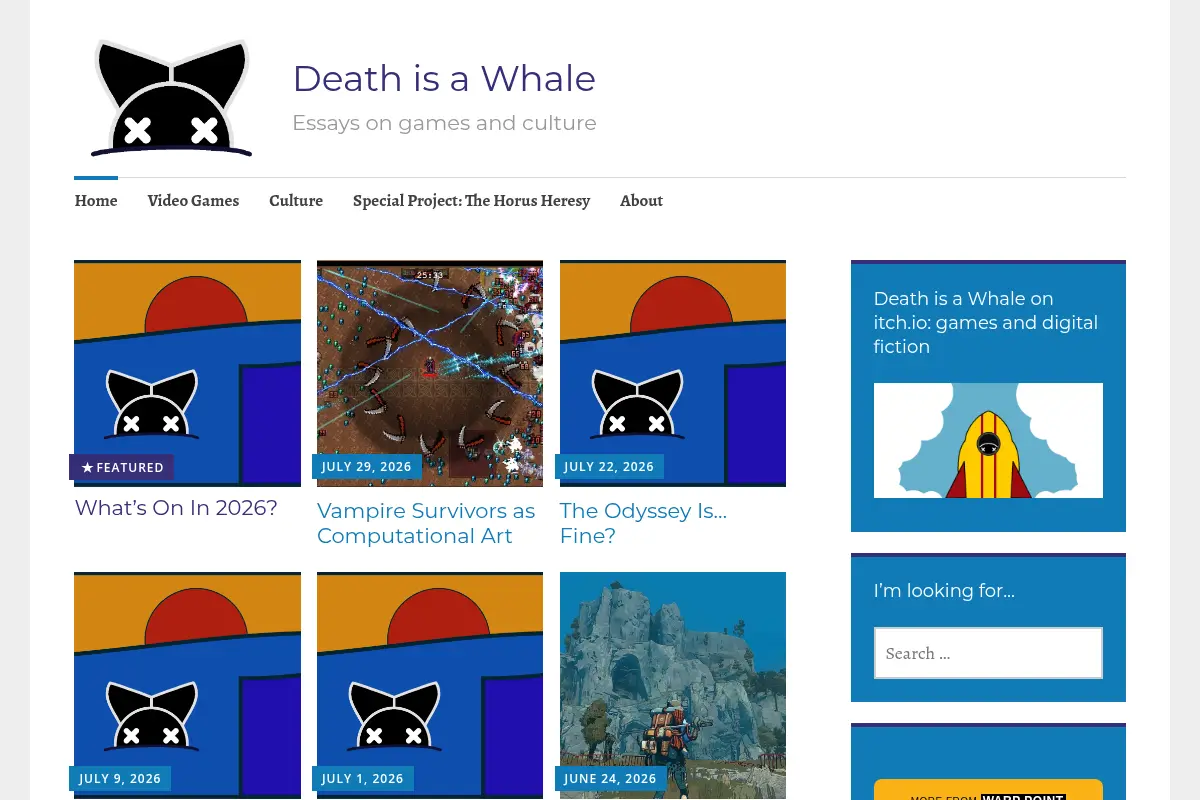
Task: Click the July 1, 2026 post thumbnail
Action: pyautogui.click(x=430, y=685)
